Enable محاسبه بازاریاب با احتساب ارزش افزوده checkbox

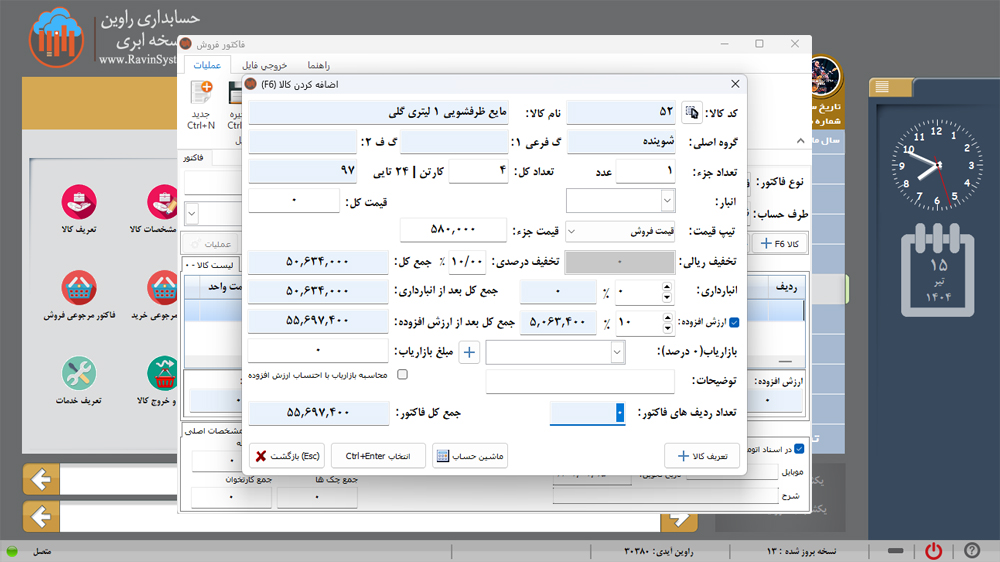tap(402, 375)
